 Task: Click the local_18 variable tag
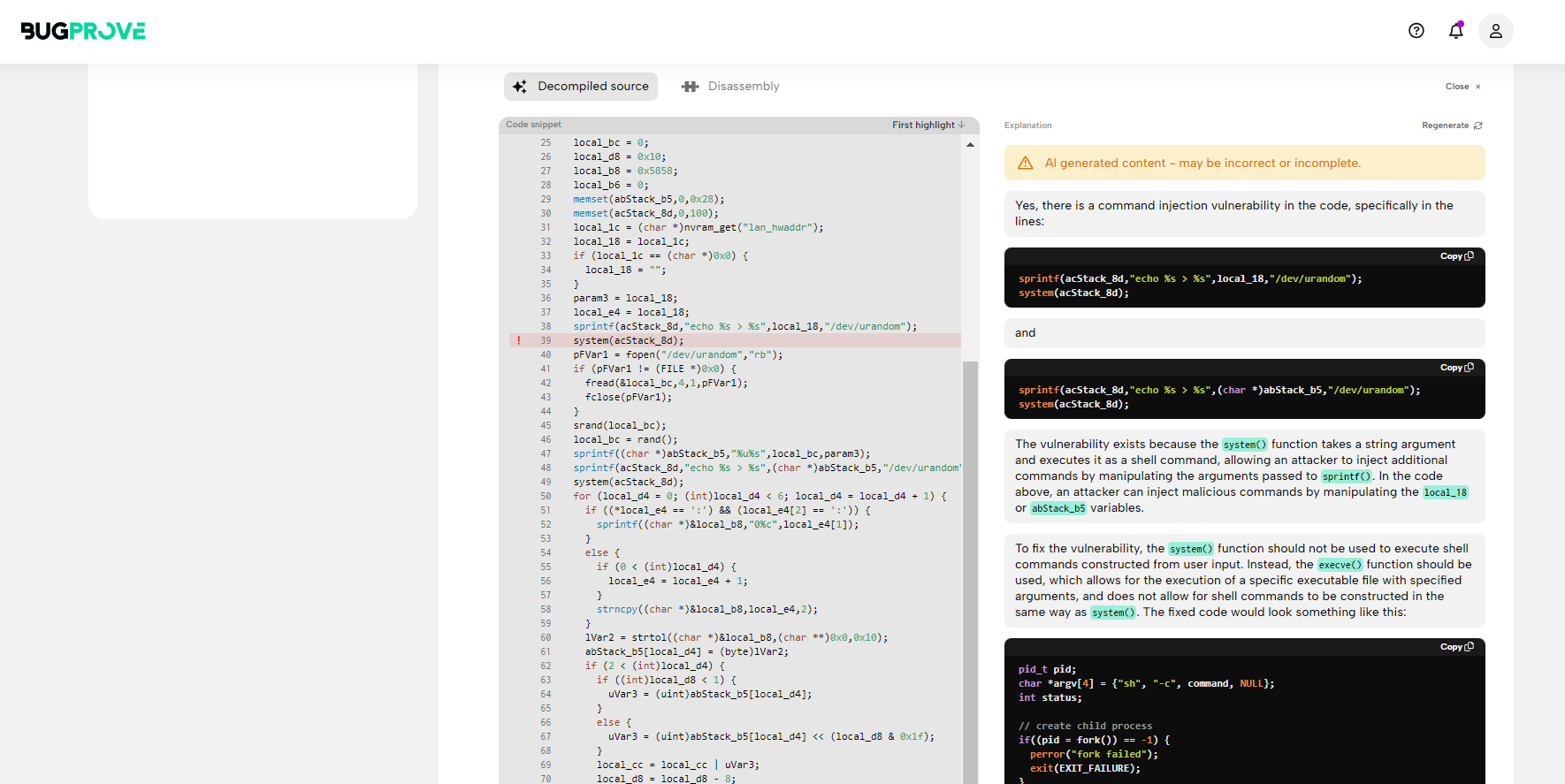pos(1445,492)
